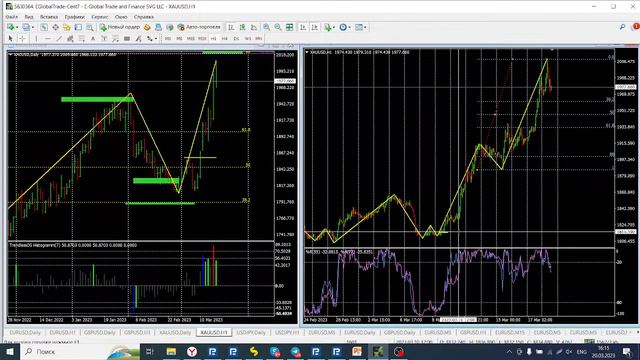Open the Справка menu
The image size is (640, 360).
coord(144,17)
